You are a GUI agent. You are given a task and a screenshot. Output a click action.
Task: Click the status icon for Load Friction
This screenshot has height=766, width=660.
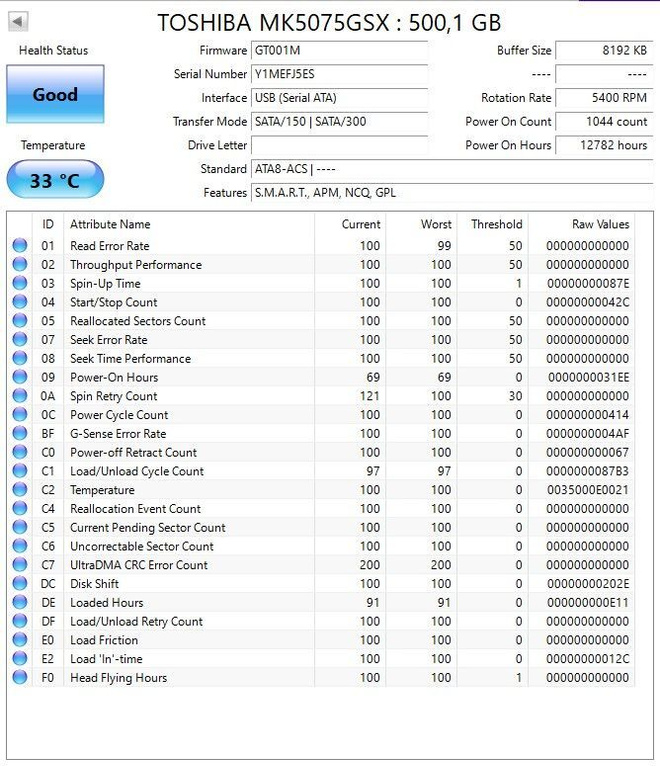(x=20, y=639)
